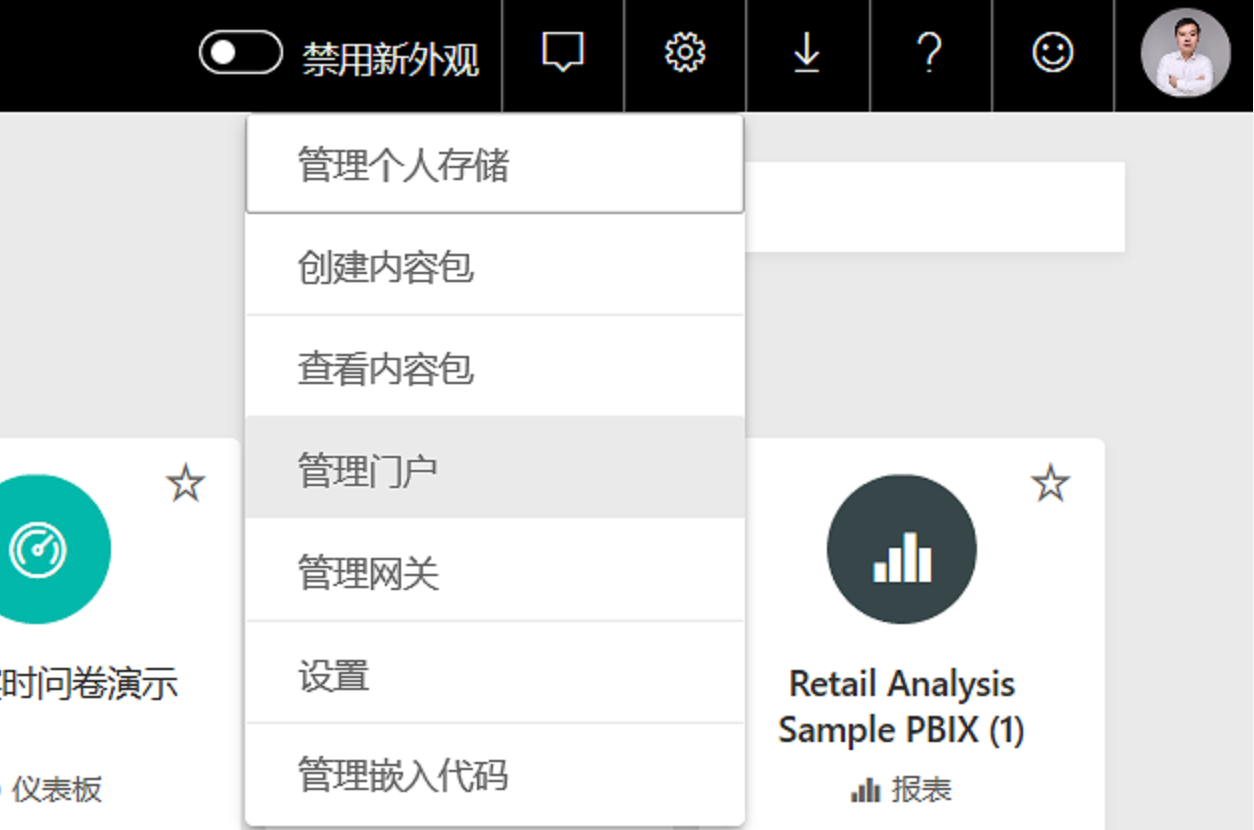Viewport: 1254px width, 830px height.
Task: Open Retail Analysis Sample PBIX (1) title
Action: pyautogui.click(x=901, y=707)
